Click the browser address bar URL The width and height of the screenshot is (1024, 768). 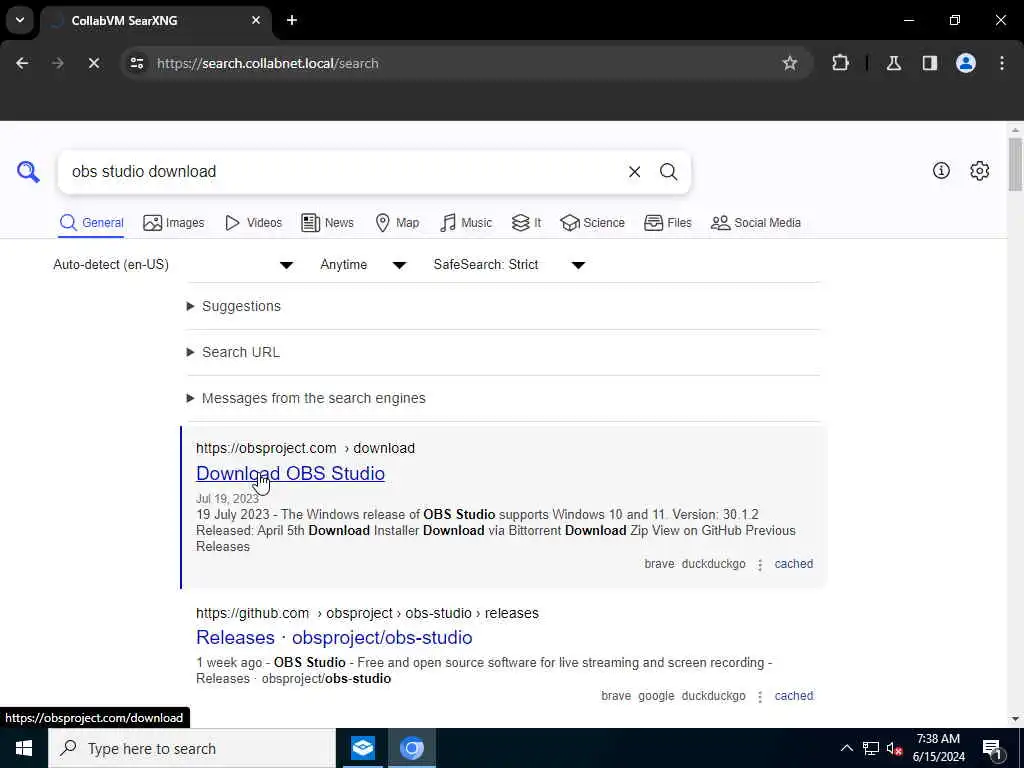[x=268, y=63]
